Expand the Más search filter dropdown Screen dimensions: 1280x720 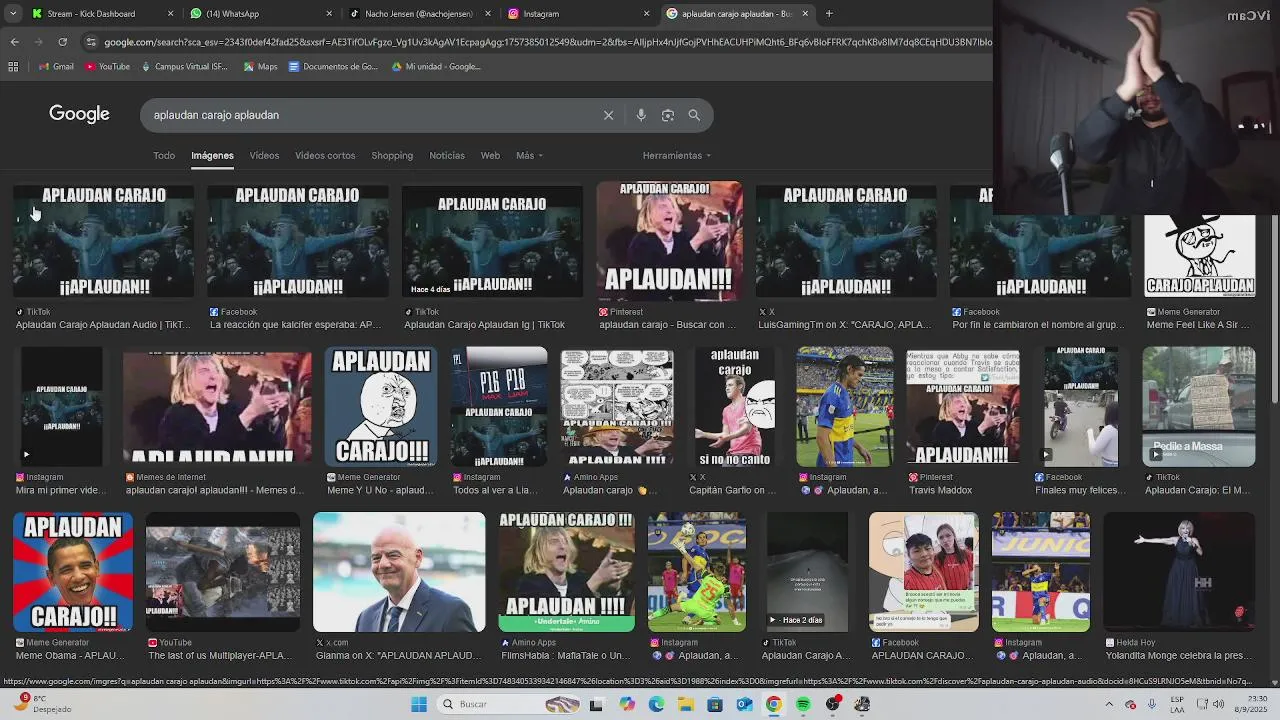pyautogui.click(x=529, y=155)
